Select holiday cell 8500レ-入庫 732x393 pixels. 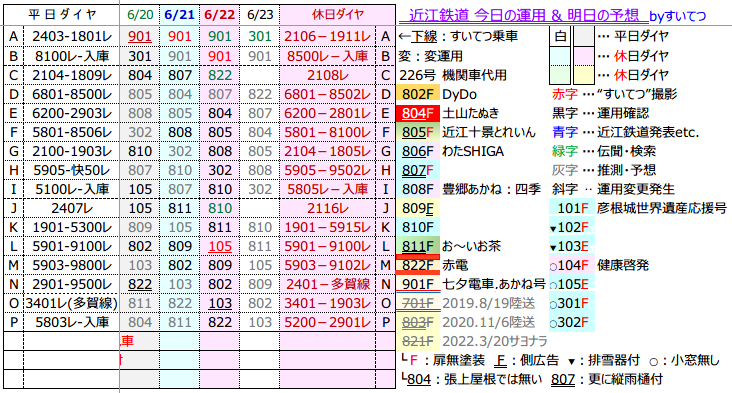point(328,56)
